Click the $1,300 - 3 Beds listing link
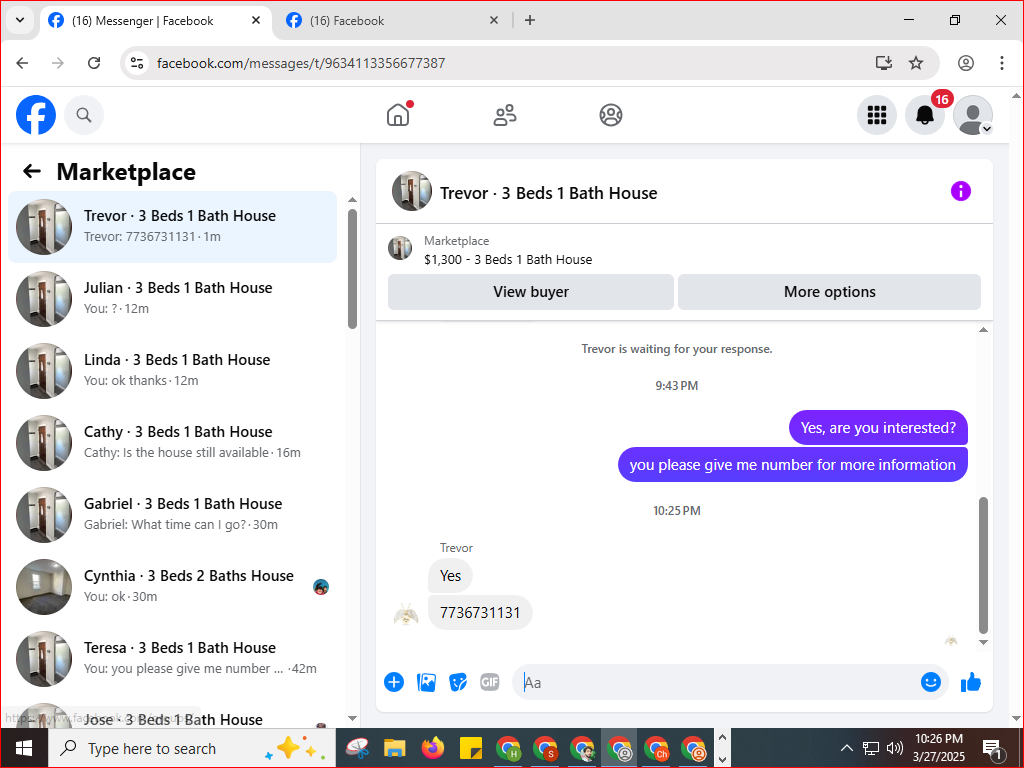 (508, 259)
